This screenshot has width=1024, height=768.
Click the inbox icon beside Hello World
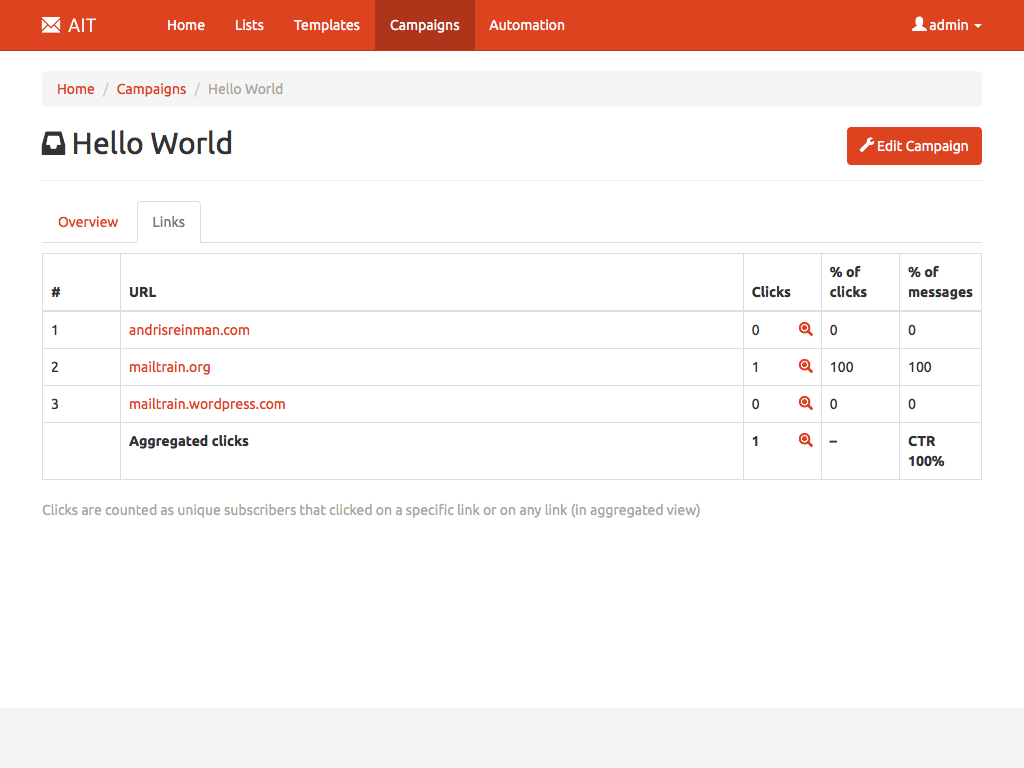[x=53, y=144]
